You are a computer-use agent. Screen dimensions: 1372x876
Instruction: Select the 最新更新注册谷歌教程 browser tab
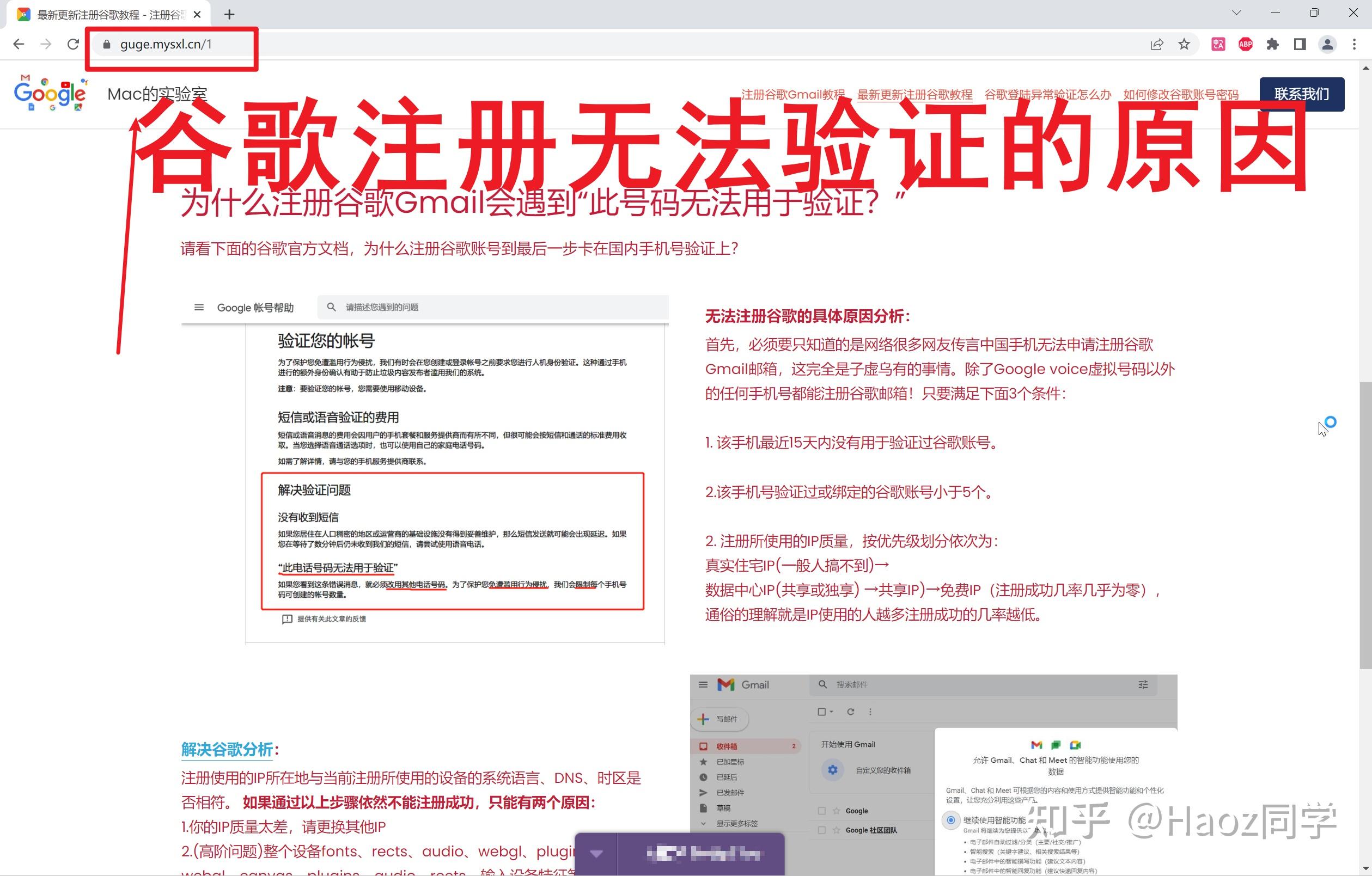(108, 15)
